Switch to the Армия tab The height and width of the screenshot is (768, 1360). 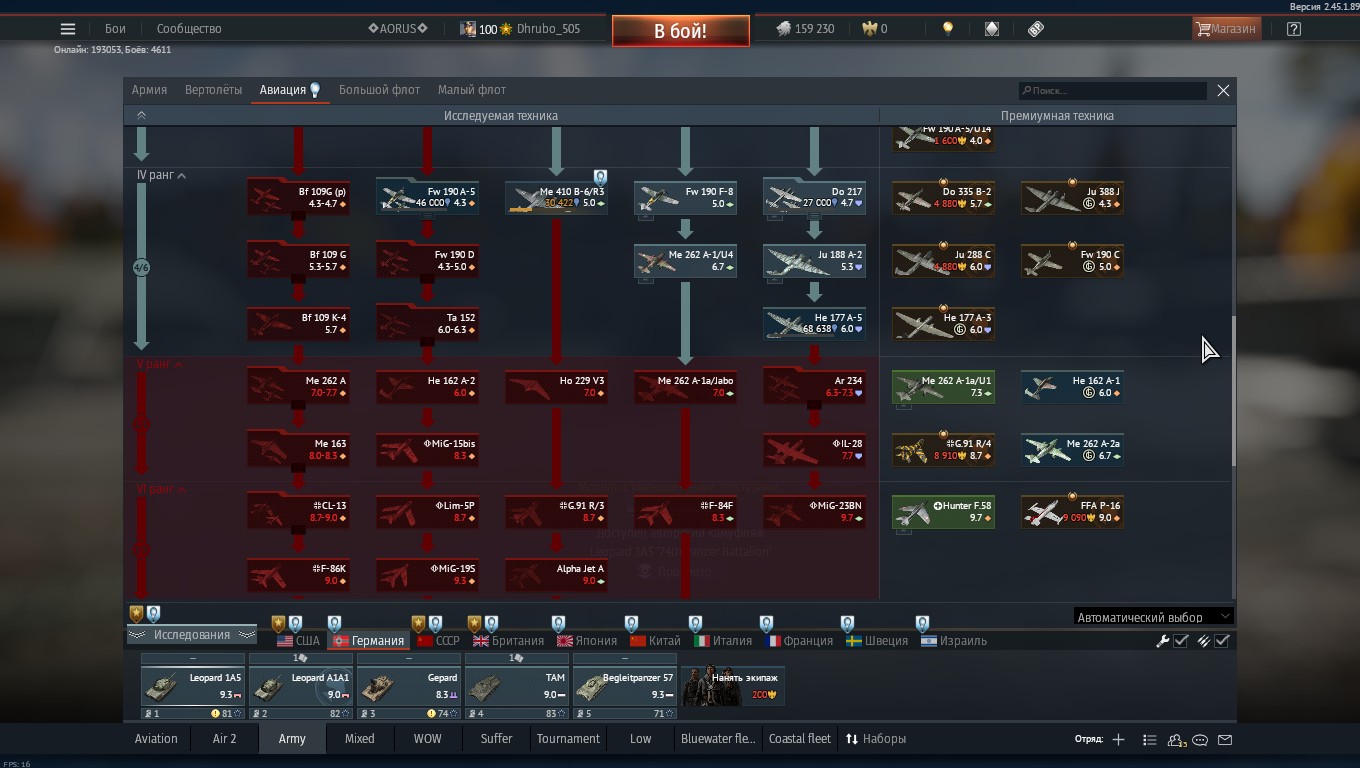[149, 90]
